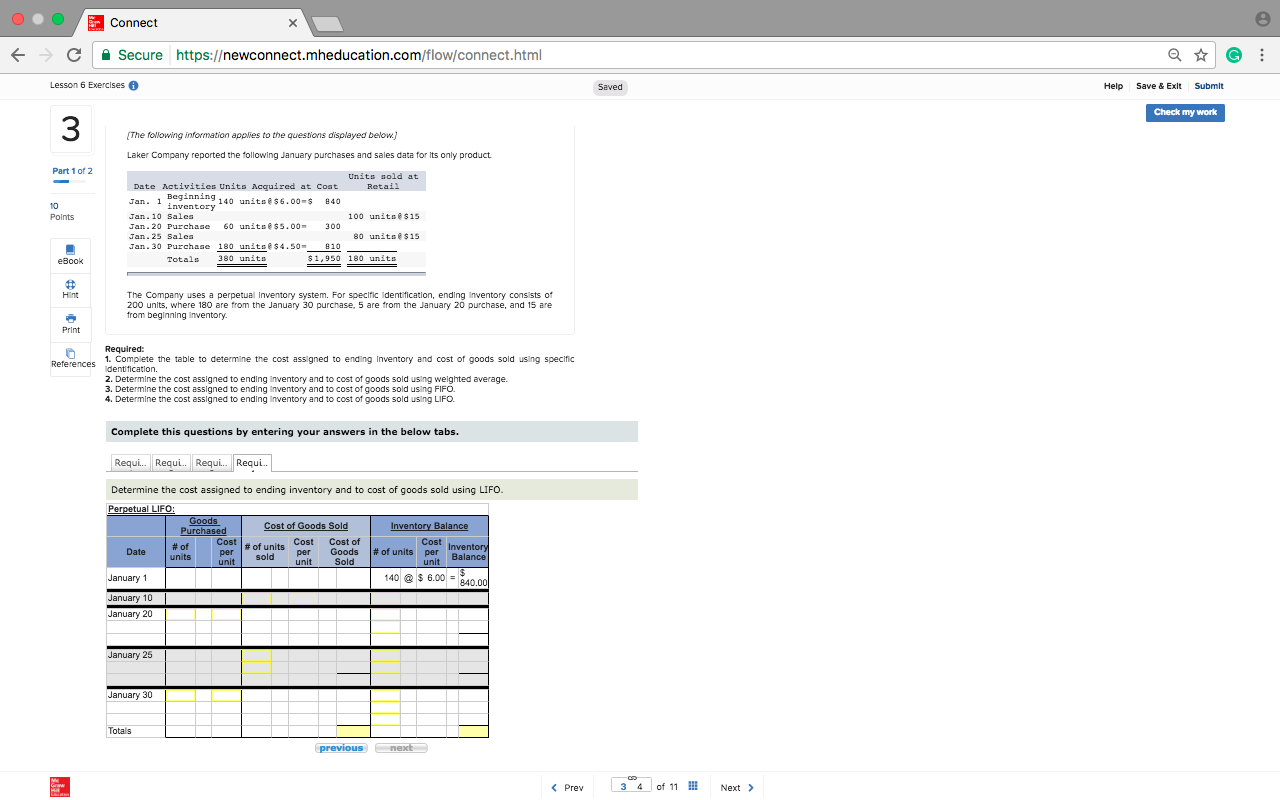This screenshot has width=1280, height=800.
Task: Switch to the first Required tab
Action: [130, 462]
